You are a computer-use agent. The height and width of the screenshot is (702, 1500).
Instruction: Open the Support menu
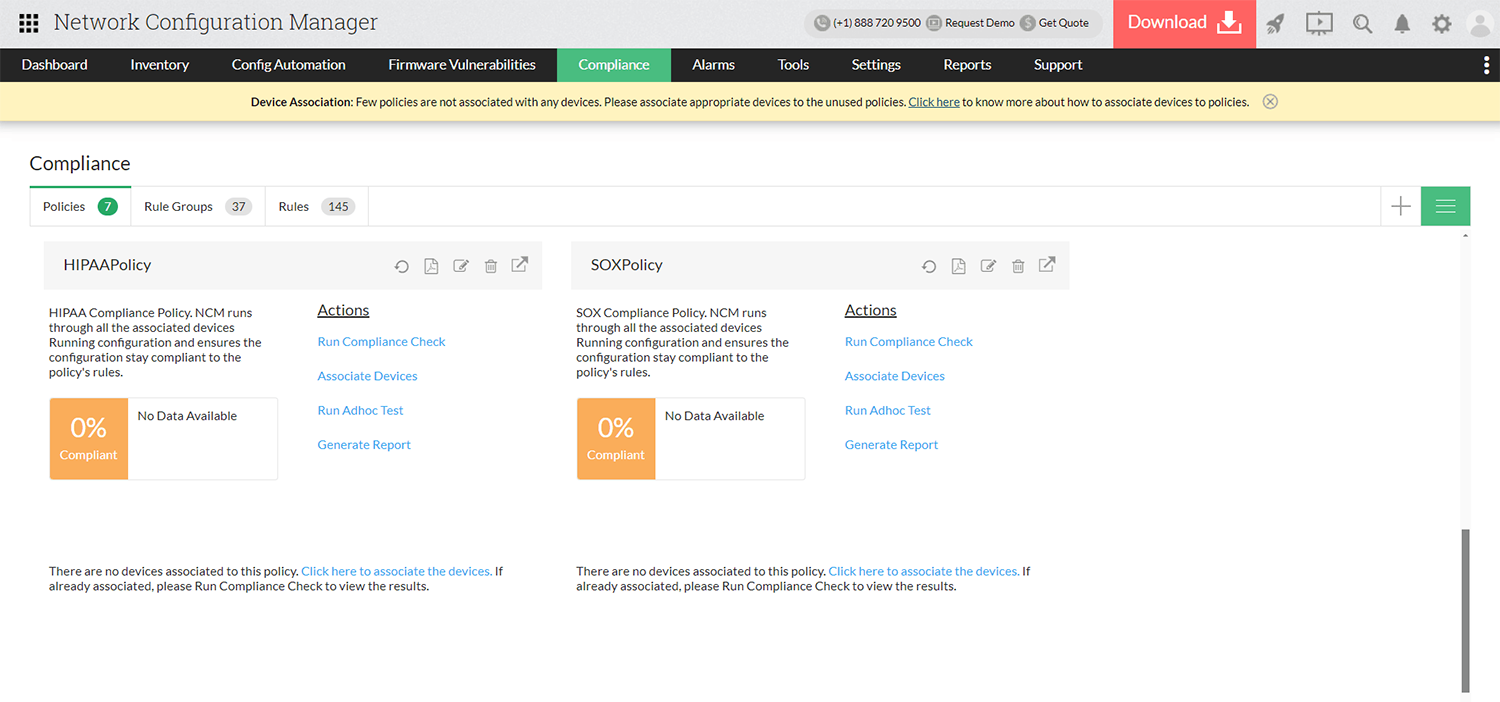(x=1058, y=65)
